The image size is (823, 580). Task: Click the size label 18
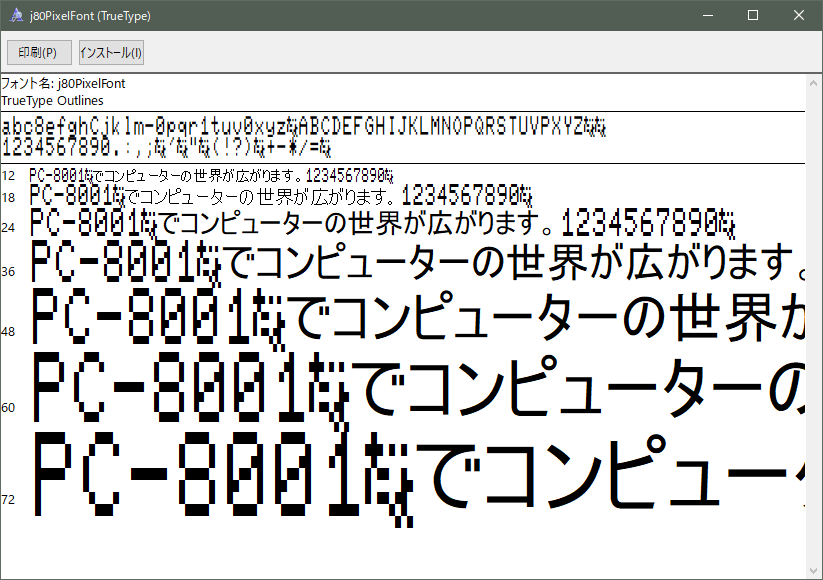coord(8,197)
